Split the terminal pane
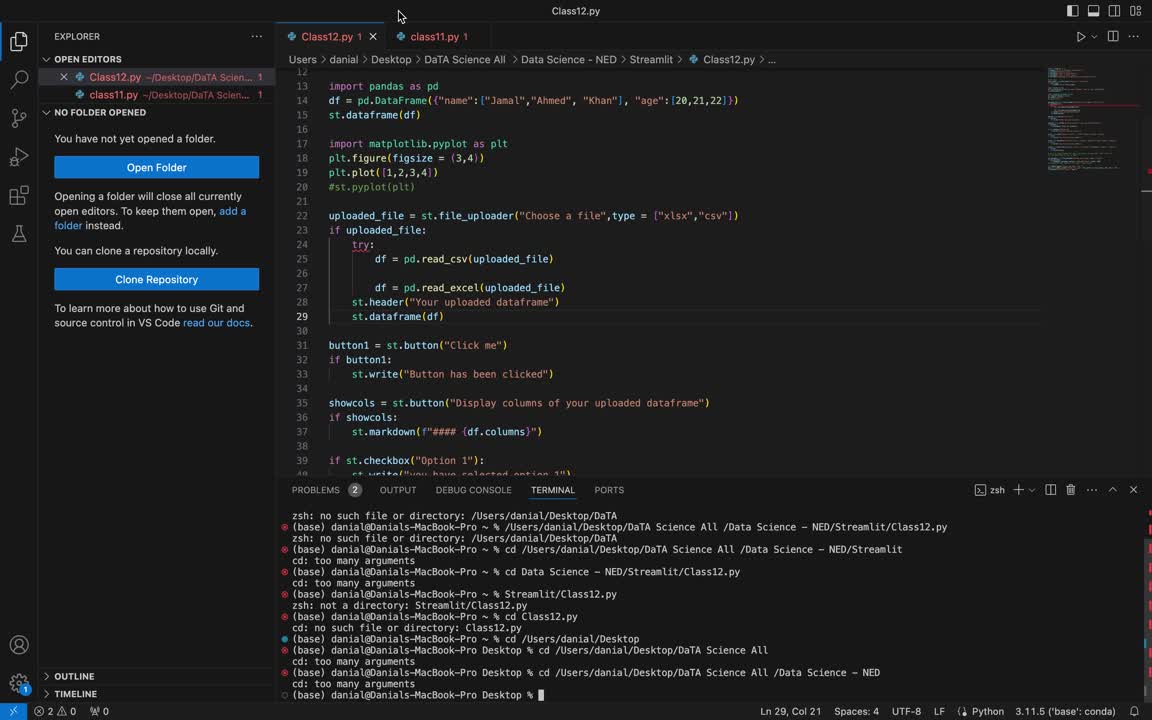Viewport: 1152px width, 720px height. 1051,489
